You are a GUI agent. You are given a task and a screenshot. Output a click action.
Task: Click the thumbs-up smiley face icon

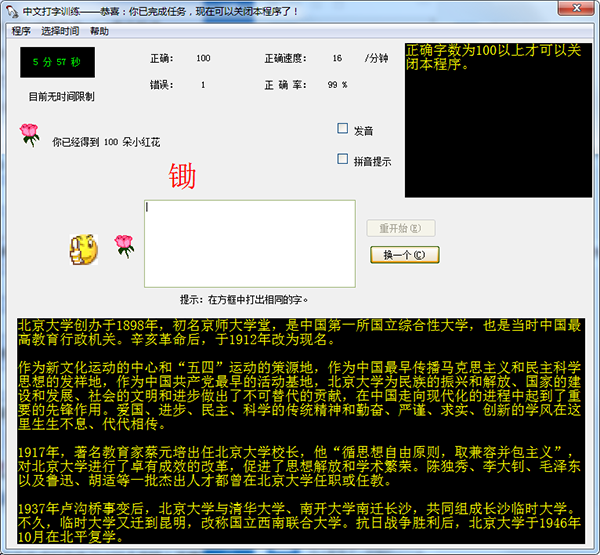point(83,249)
